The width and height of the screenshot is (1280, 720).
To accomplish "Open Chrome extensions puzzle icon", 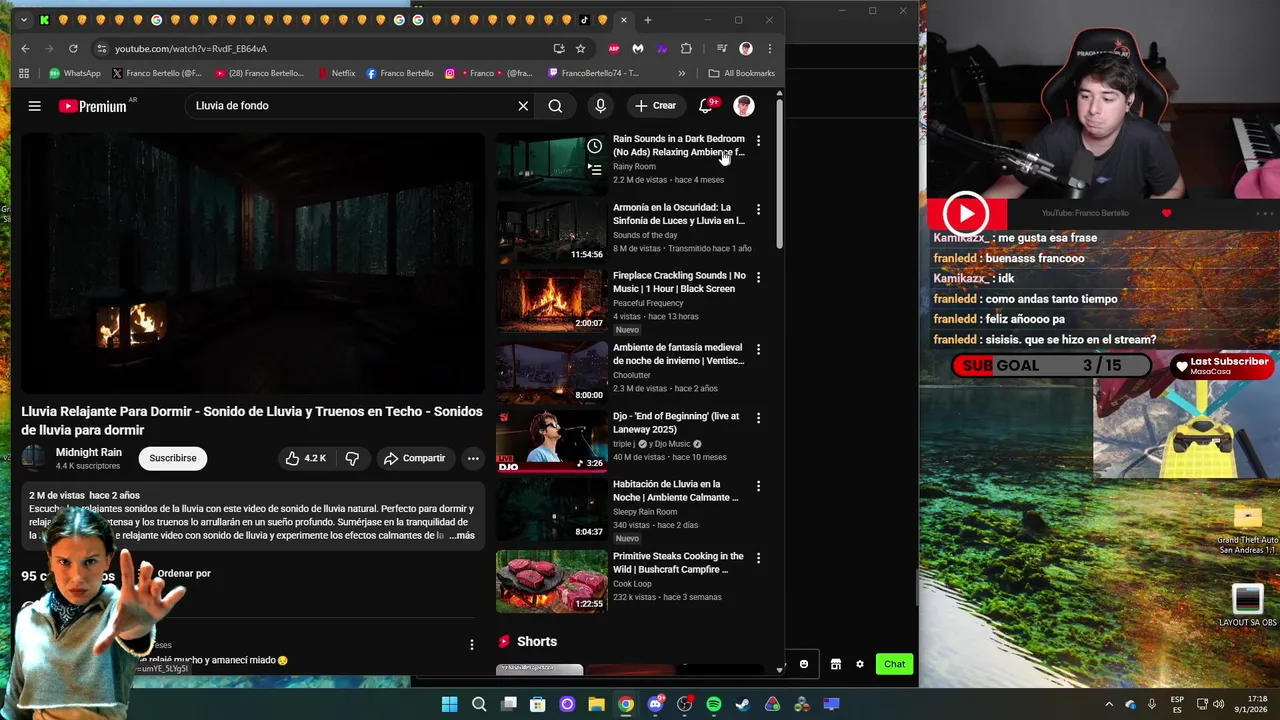I will click(x=686, y=48).
